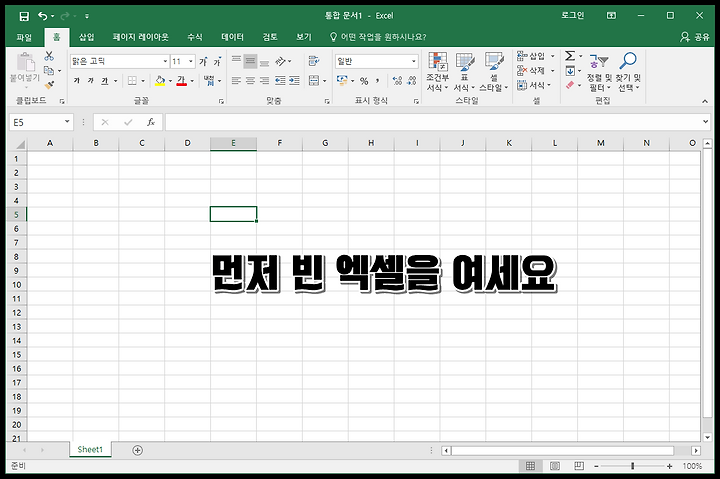Toggle italic formatting
This screenshot has height=479, width=720.
pyautogui.click(x=90, y=81)
